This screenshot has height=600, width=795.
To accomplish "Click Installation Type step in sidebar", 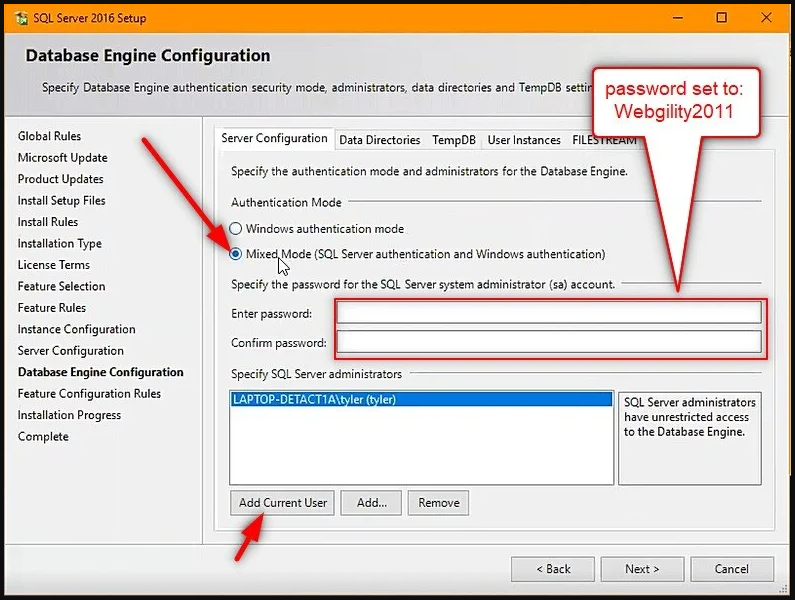I will 59,243.
